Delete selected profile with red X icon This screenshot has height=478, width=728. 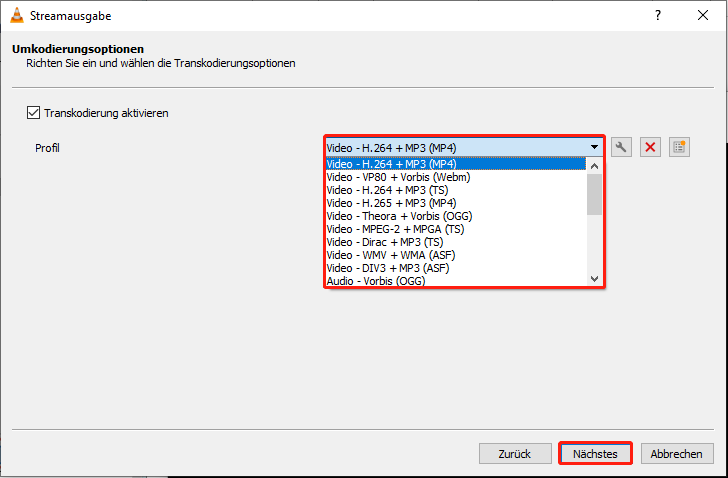click(x=650, y=148)
